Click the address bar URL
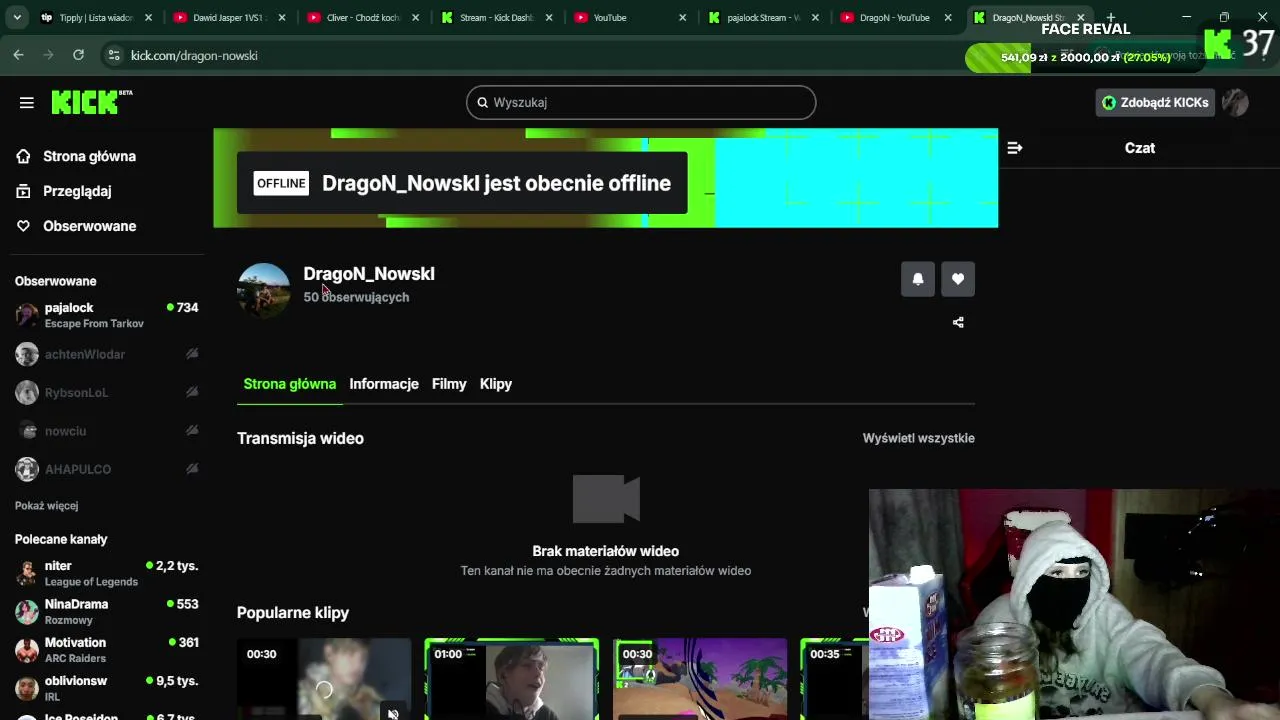Viewport: 1280px width, 720px height. pyautogui.click(x=194, y=55)
